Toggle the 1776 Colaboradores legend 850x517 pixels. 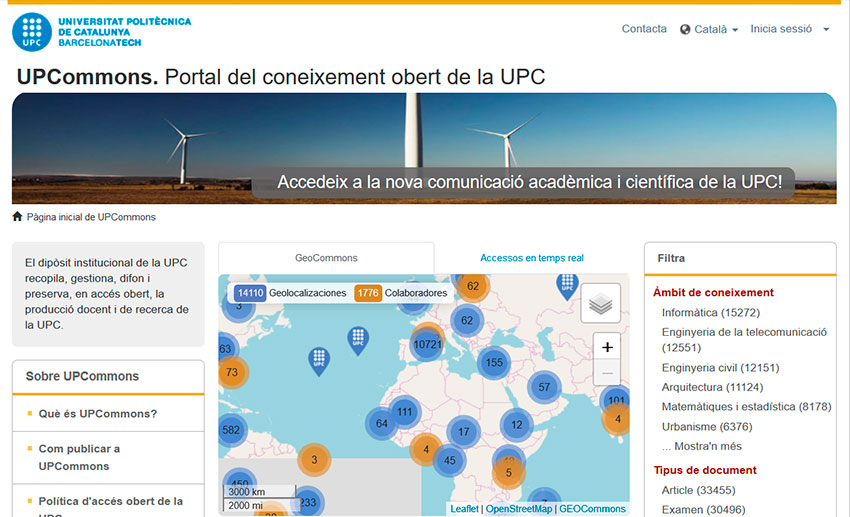[x=401, y=293]
